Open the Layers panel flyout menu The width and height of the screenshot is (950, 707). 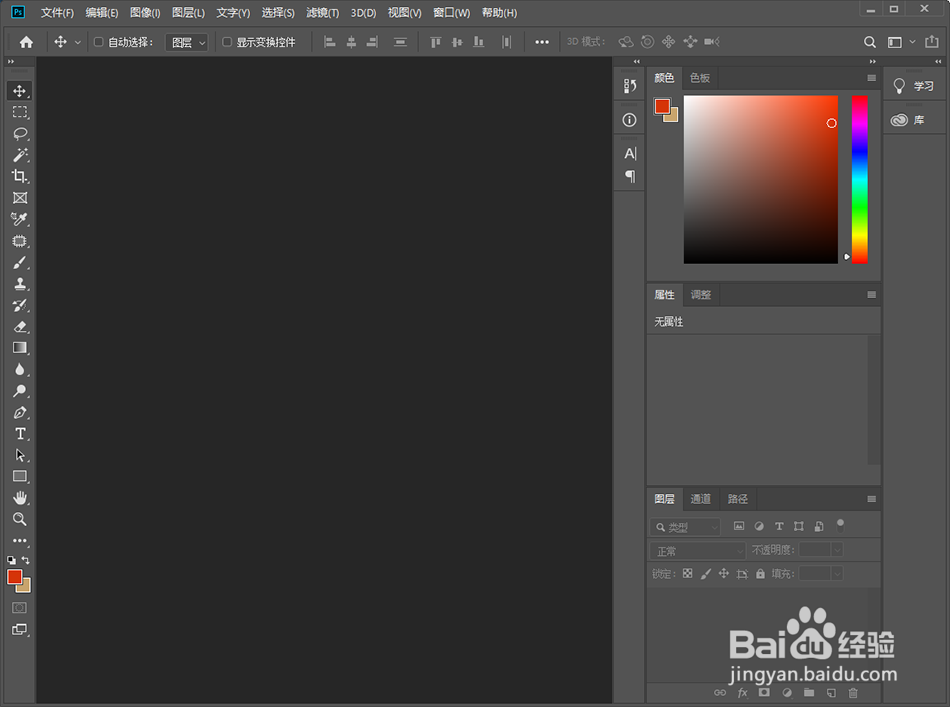point(871,499)
